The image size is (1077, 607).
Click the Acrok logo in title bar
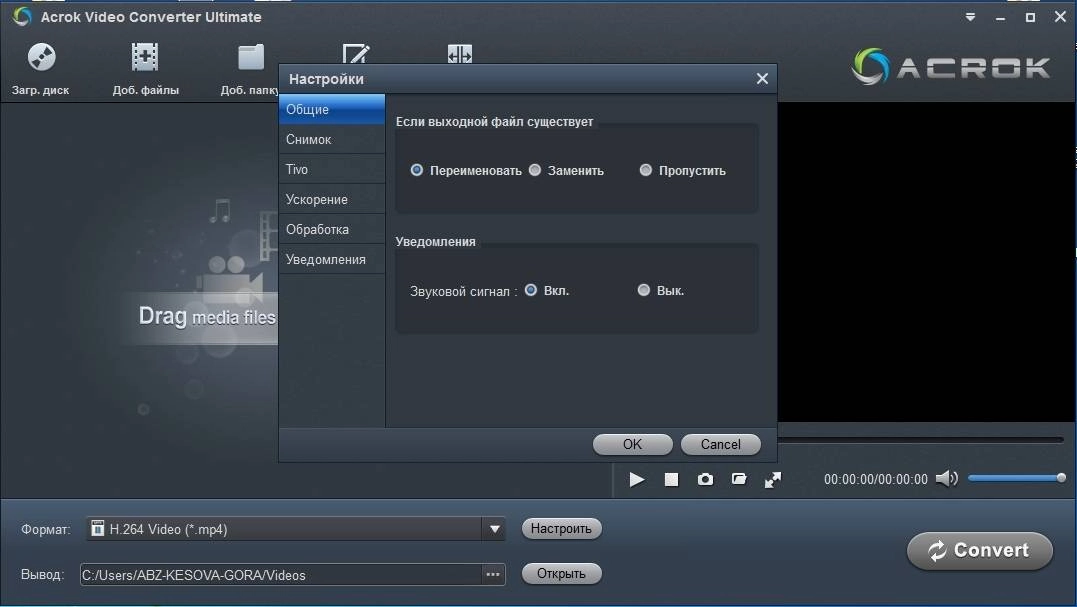click(22, 16)
